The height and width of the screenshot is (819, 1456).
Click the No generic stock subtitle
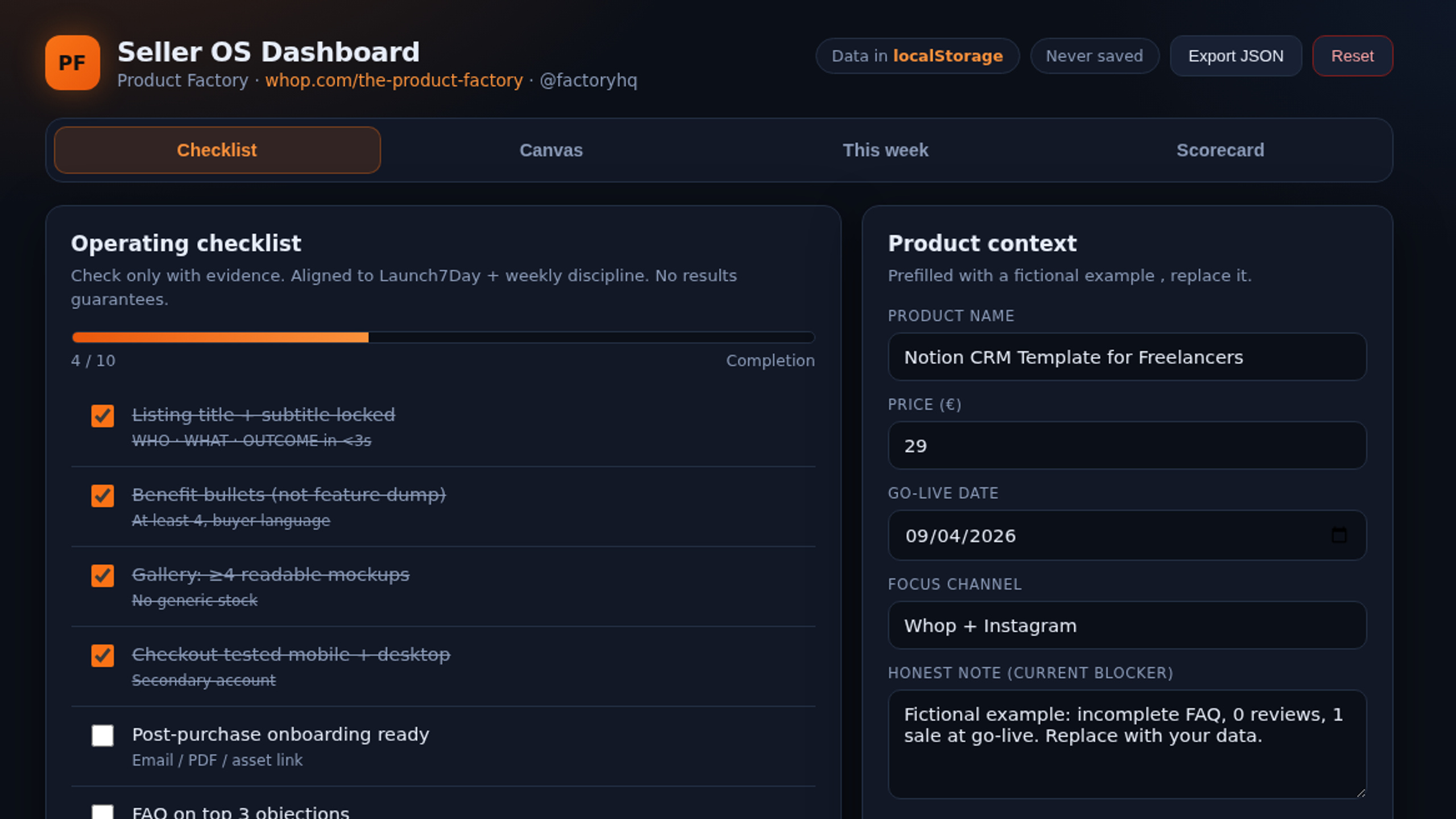(x=195, y=601)
